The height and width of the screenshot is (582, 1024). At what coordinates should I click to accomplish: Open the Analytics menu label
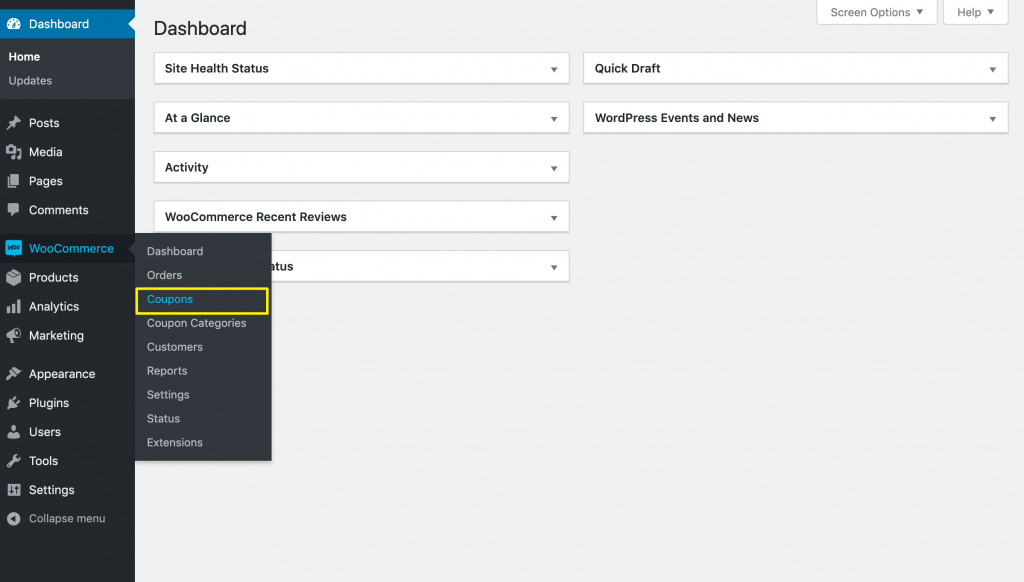[x=54, y=306]
